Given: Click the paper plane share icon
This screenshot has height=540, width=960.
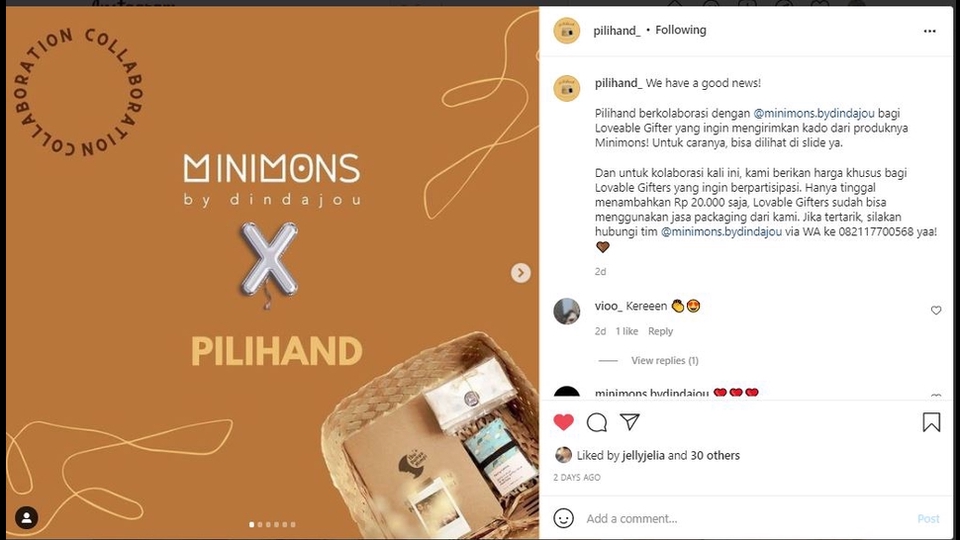Looking at the screenshot, I should (629, 421).
